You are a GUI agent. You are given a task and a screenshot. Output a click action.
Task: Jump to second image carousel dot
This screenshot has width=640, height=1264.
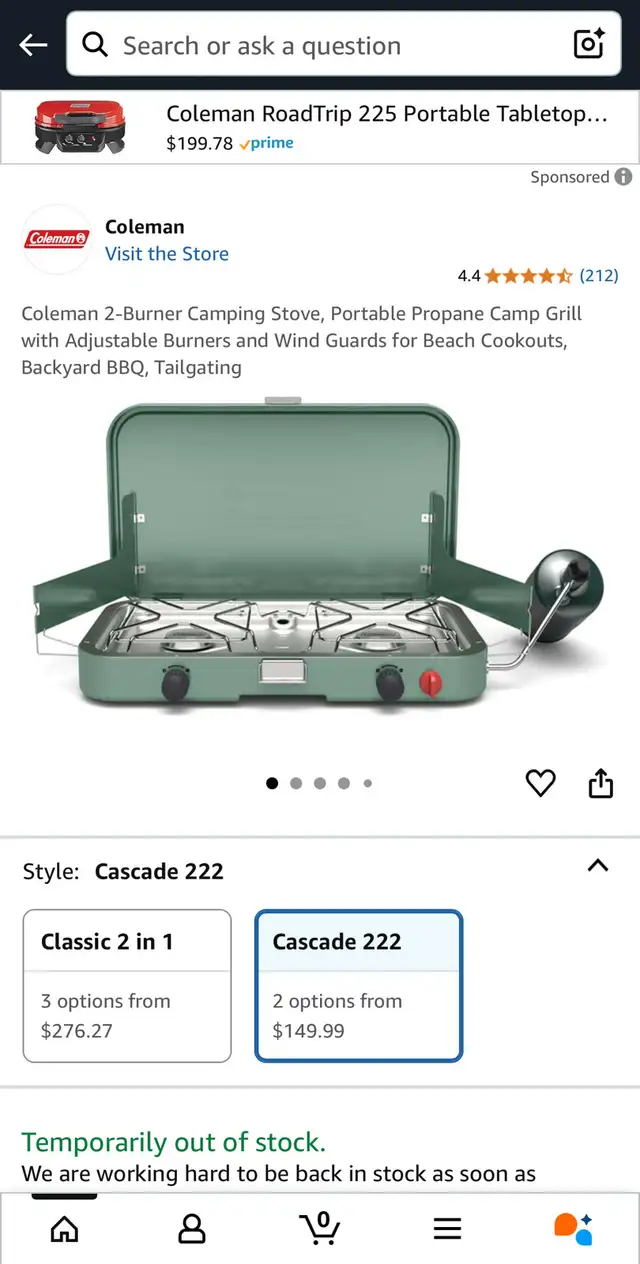(296, 783)
